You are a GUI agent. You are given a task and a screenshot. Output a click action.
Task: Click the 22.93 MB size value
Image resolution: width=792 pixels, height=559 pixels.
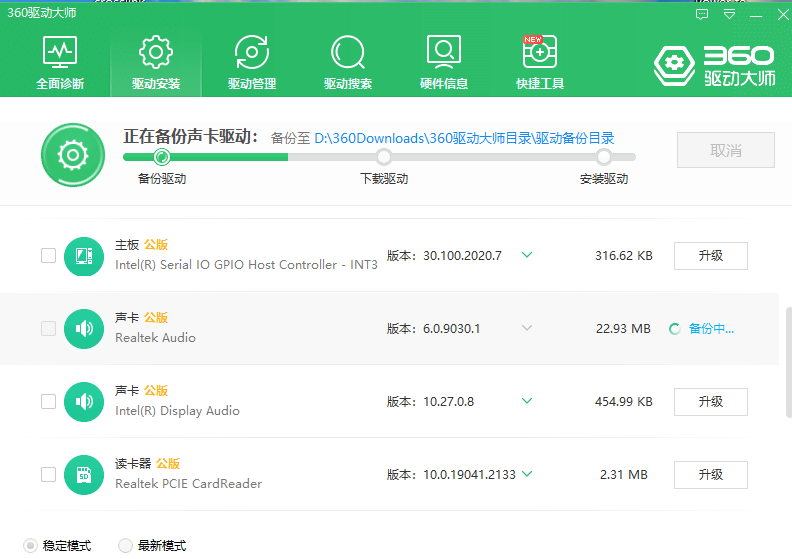623,329
